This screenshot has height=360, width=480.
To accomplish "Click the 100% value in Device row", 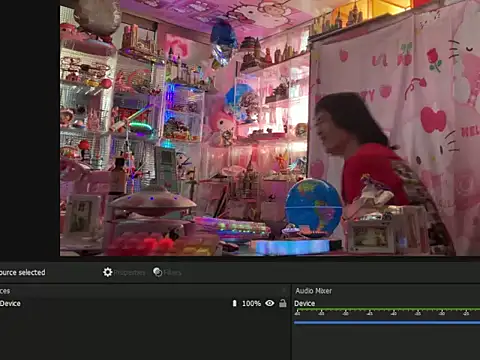I will [251, 303].
